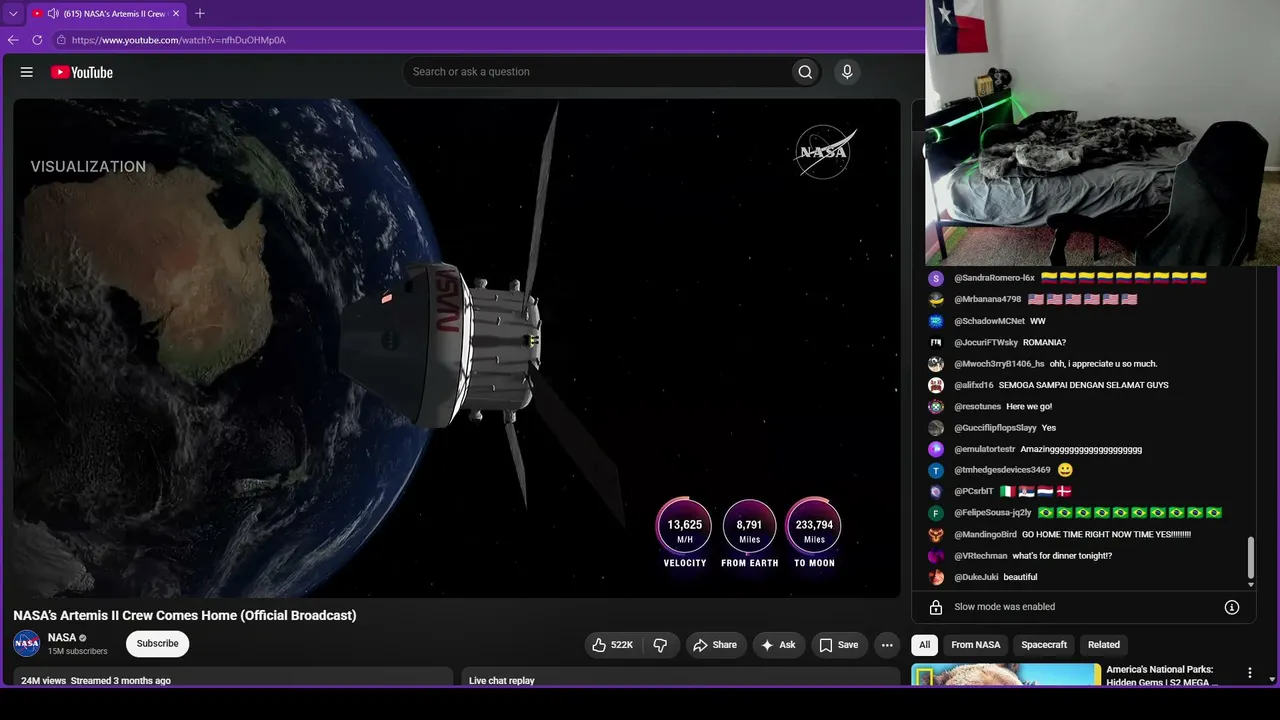This screenshot has width=1280, height=720.
Task: Click the browser address bar URL
Action: (179, 40)
